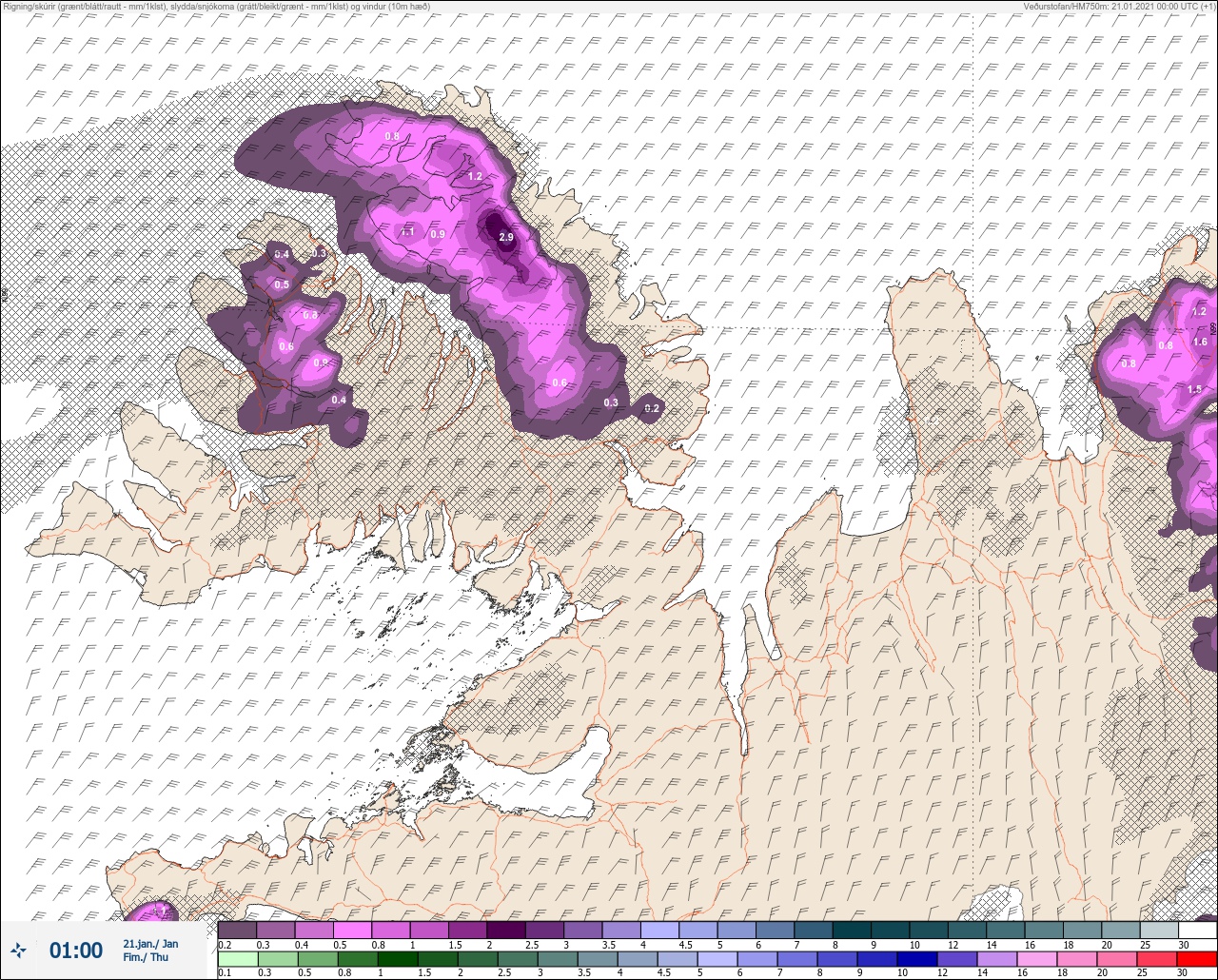Click the "N66" latitude label at the left map edge
The width and height of the screenshot is (1218, 980).
(4, 295)
